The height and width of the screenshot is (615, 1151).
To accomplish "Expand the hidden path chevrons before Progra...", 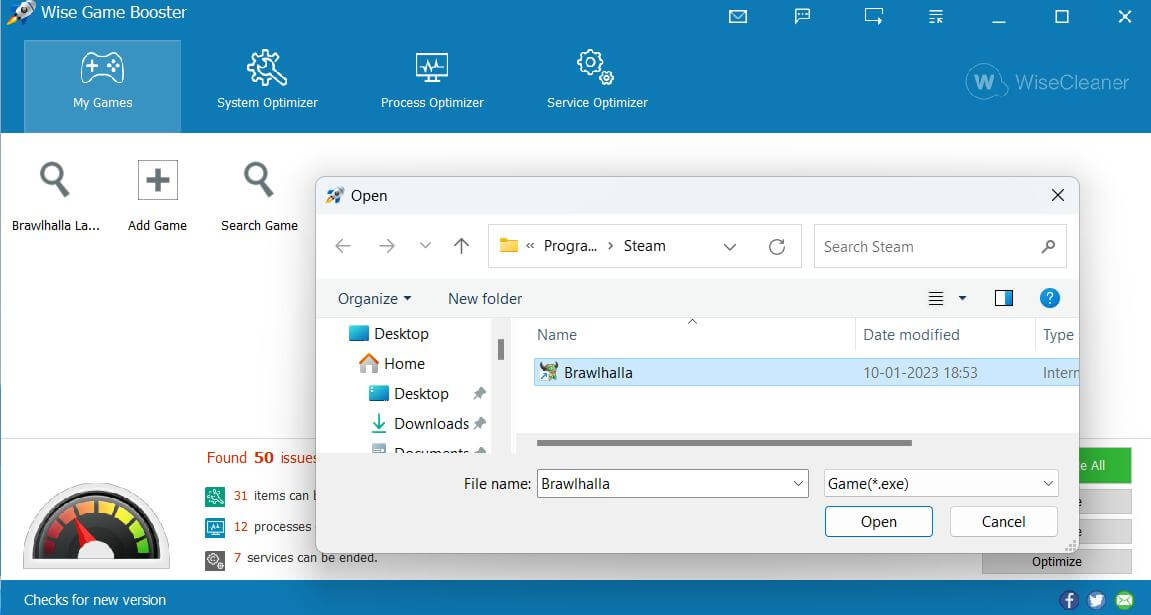I will pyautogui.click(x=530, y=246).
